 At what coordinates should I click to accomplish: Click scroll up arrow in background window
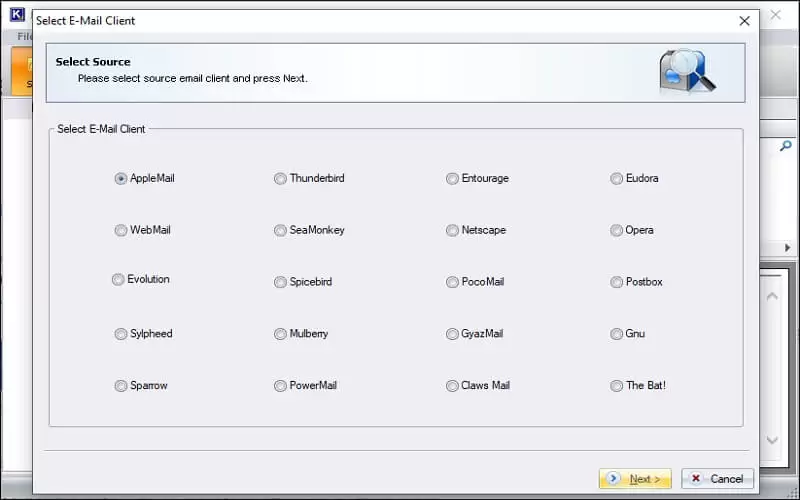click(x=772, y=296)
